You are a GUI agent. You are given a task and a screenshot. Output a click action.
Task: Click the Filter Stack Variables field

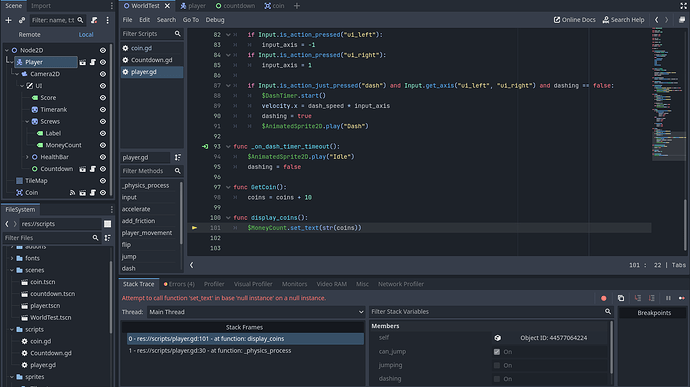pyautogui.click(x=491, y=312)
